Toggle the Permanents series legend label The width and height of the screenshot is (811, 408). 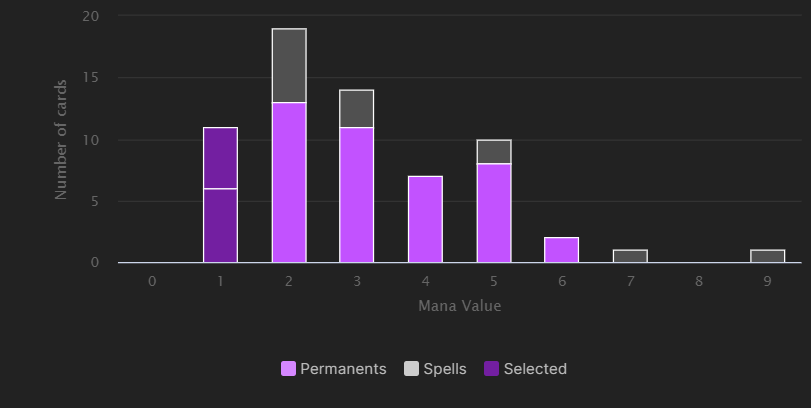click(x=343, y=369)
